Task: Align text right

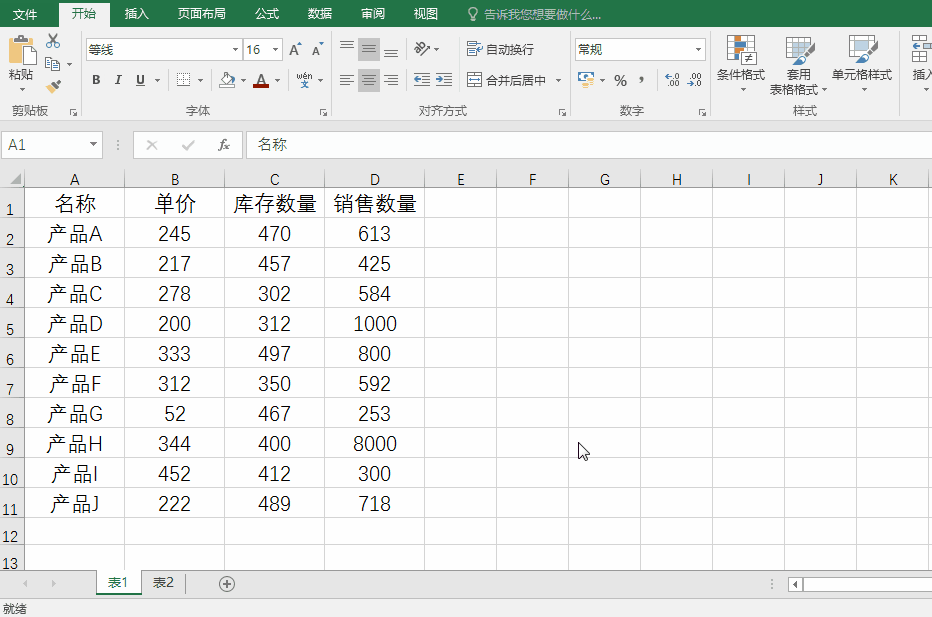Action: point(391,80)
